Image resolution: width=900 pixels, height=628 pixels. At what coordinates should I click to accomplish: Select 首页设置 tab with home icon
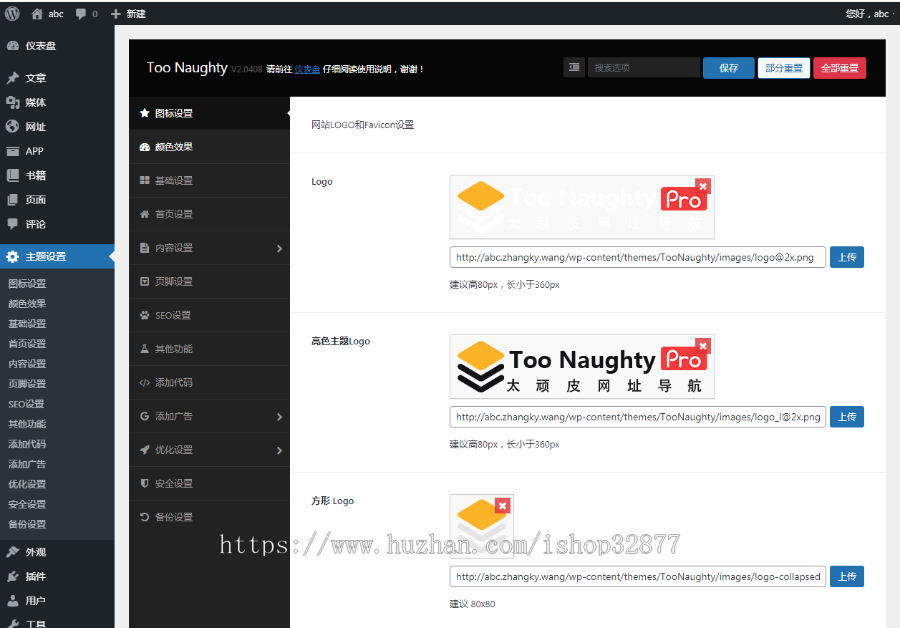coord(210,215)
